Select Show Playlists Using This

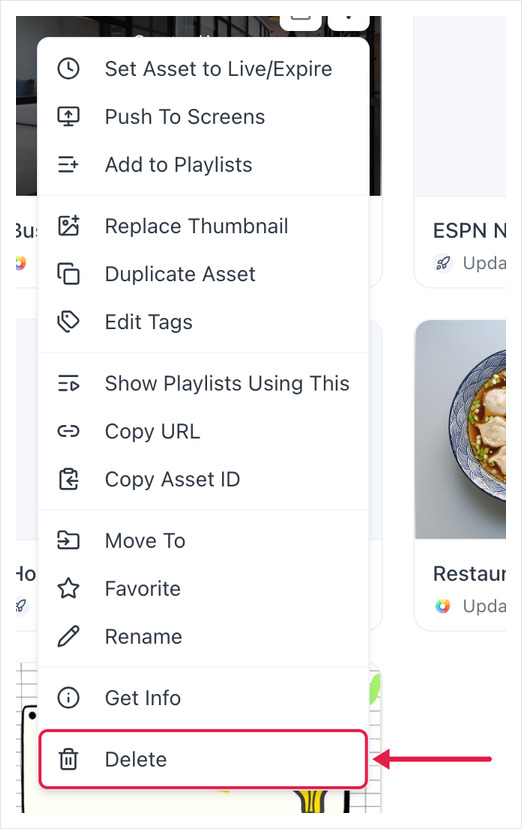(204, 383)
